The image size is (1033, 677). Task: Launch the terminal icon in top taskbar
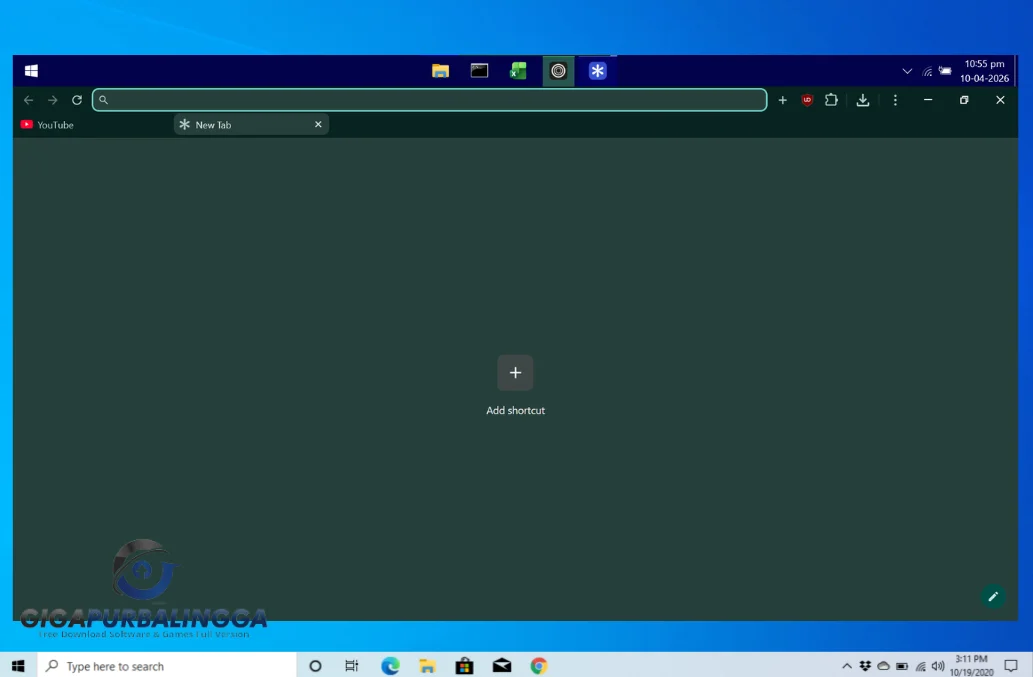(479, 70)
